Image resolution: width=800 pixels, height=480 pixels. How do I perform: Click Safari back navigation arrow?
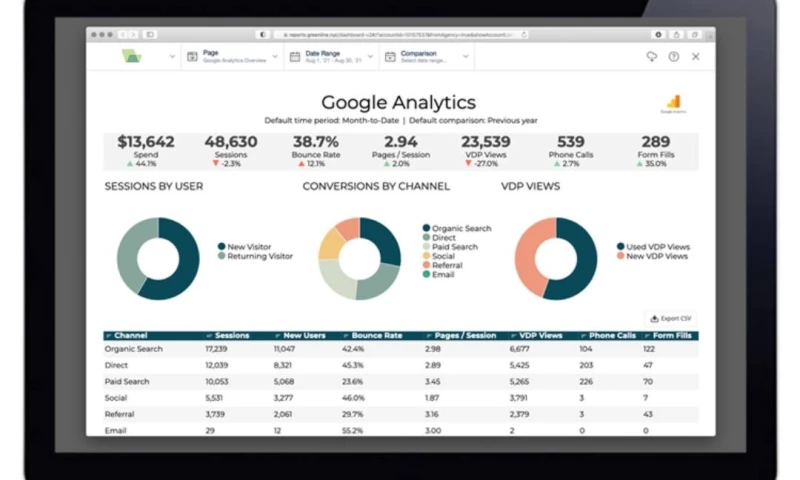(122, 35)
